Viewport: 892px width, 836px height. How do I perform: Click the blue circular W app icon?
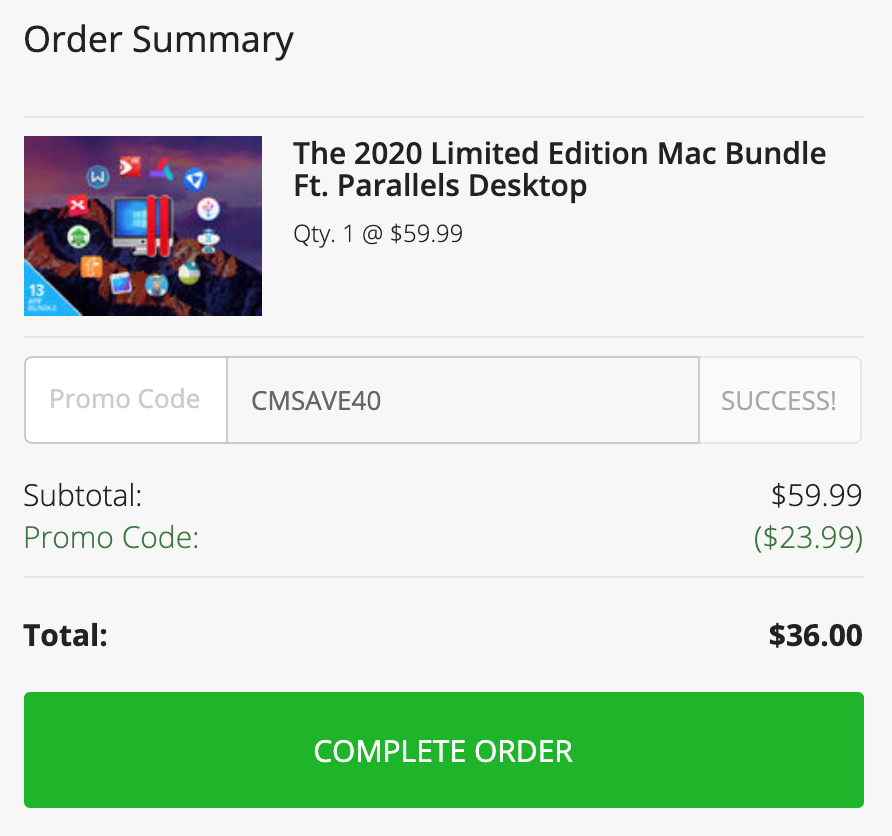tap(98, 177)
